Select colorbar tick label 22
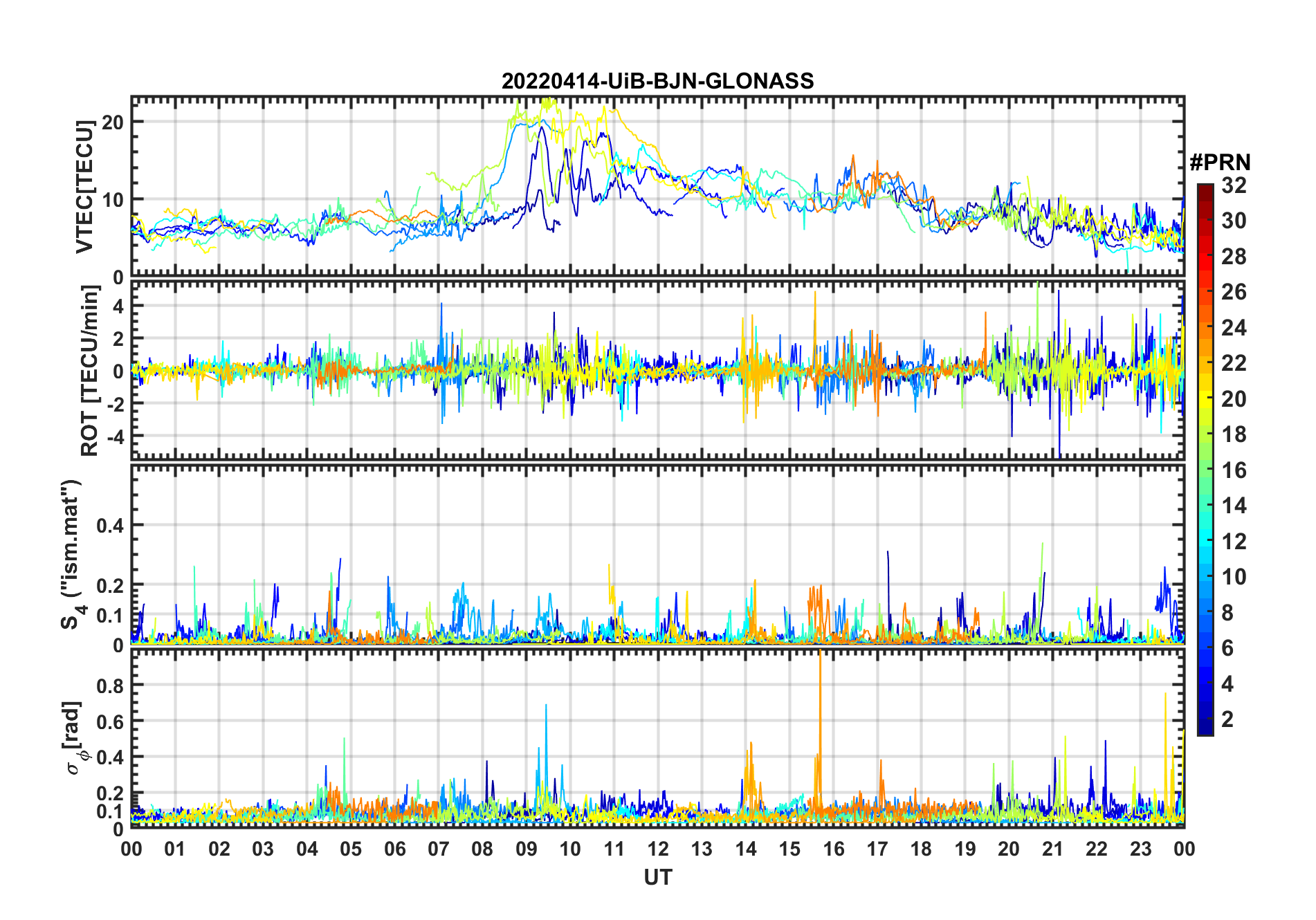 click(1234, 362)
